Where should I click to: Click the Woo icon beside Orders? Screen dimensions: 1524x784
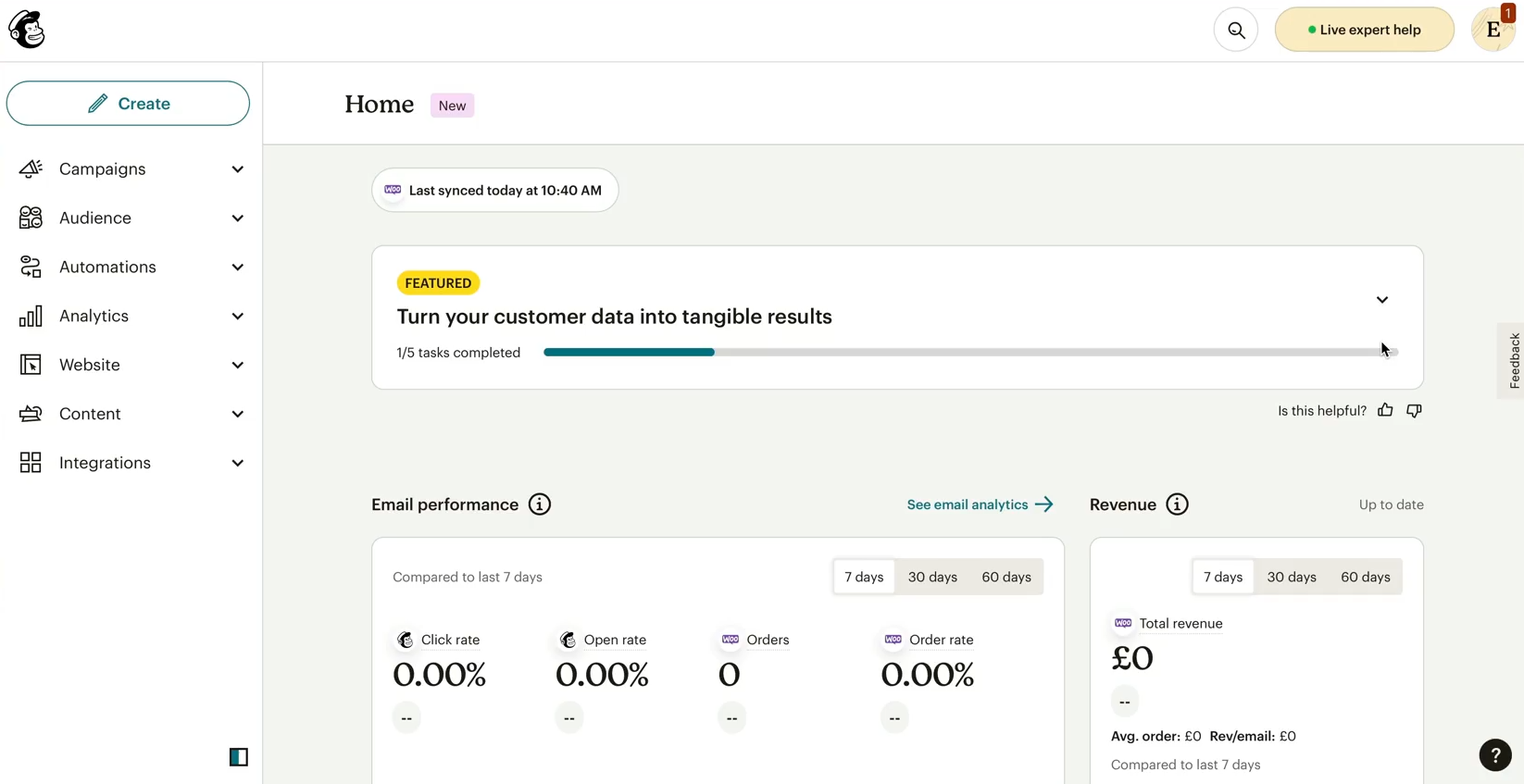tap(731, 640)
